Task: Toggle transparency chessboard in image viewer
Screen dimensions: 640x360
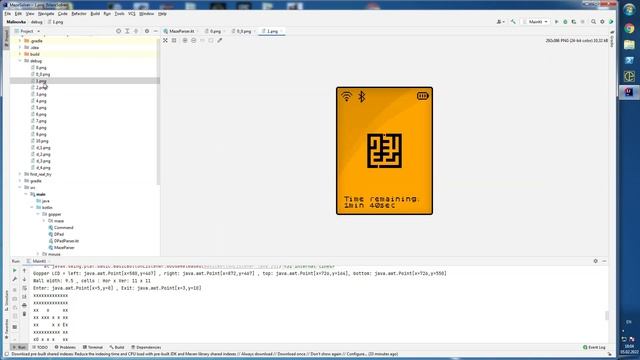Action: pos(165,40)
